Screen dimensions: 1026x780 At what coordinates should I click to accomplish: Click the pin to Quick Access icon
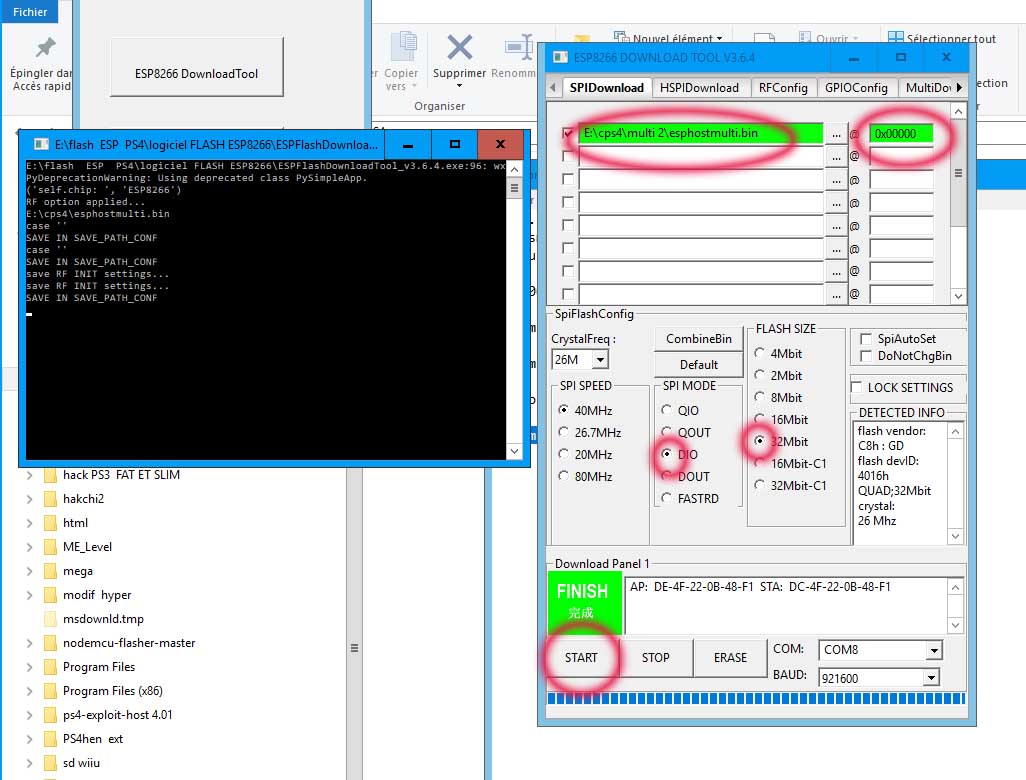pyautogui.click(x=45, y=47)
